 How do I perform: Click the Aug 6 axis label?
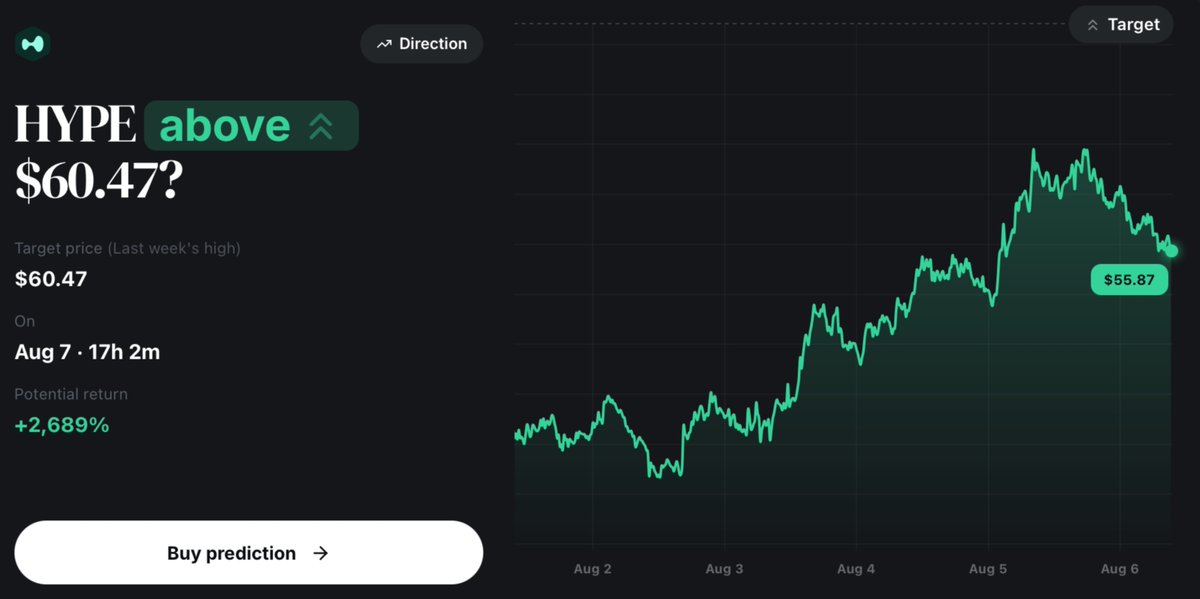[x=1120, y=569]
